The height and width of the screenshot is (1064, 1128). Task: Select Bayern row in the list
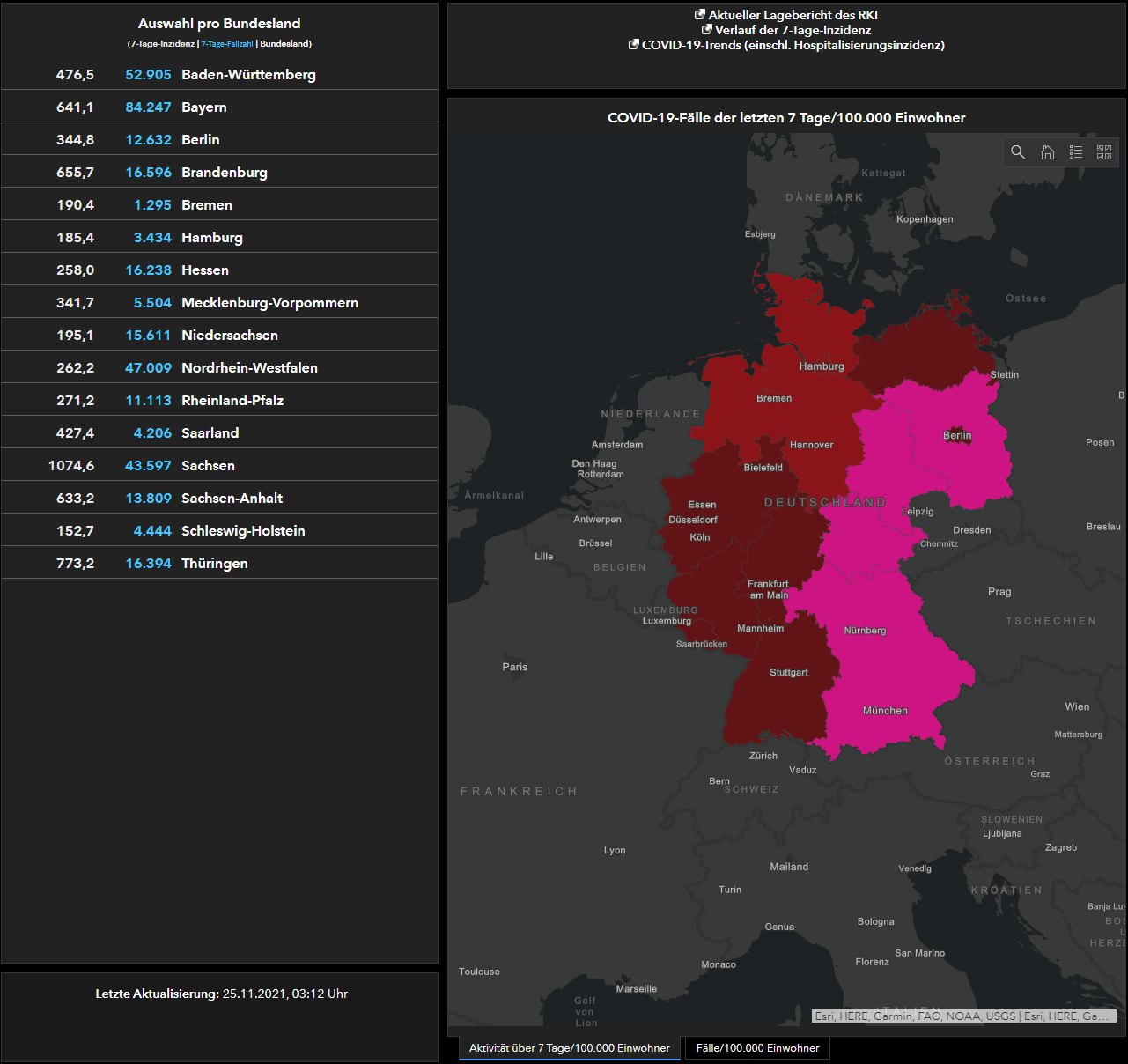219,107
